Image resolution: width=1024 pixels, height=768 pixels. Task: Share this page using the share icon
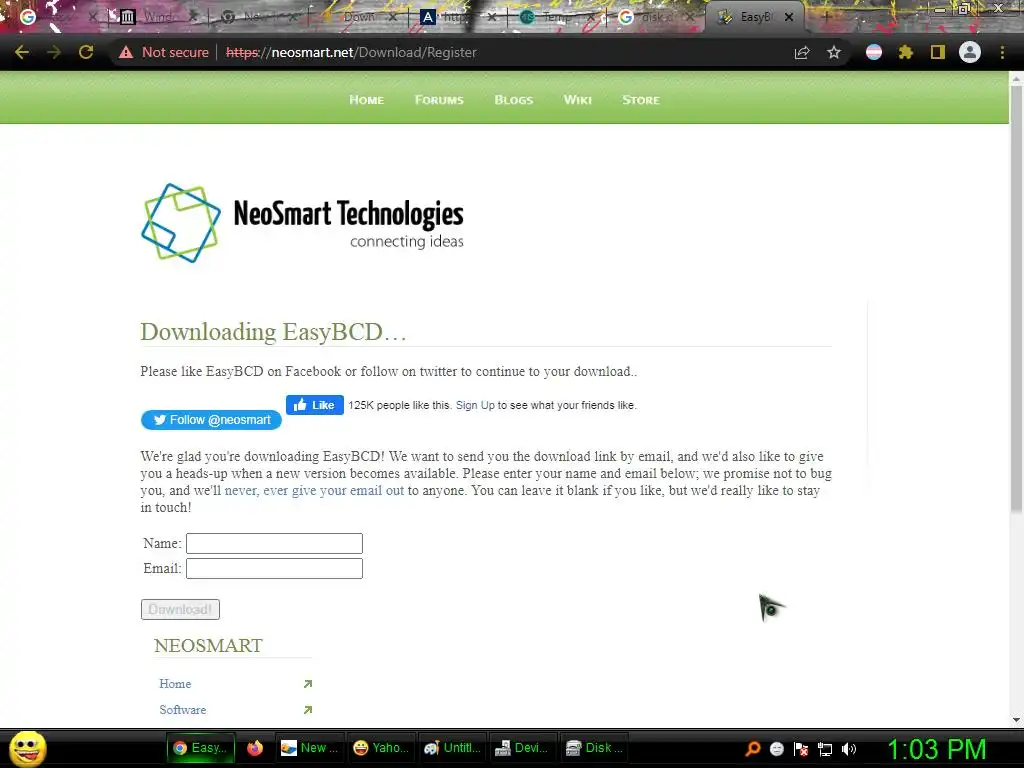[802, 52]
